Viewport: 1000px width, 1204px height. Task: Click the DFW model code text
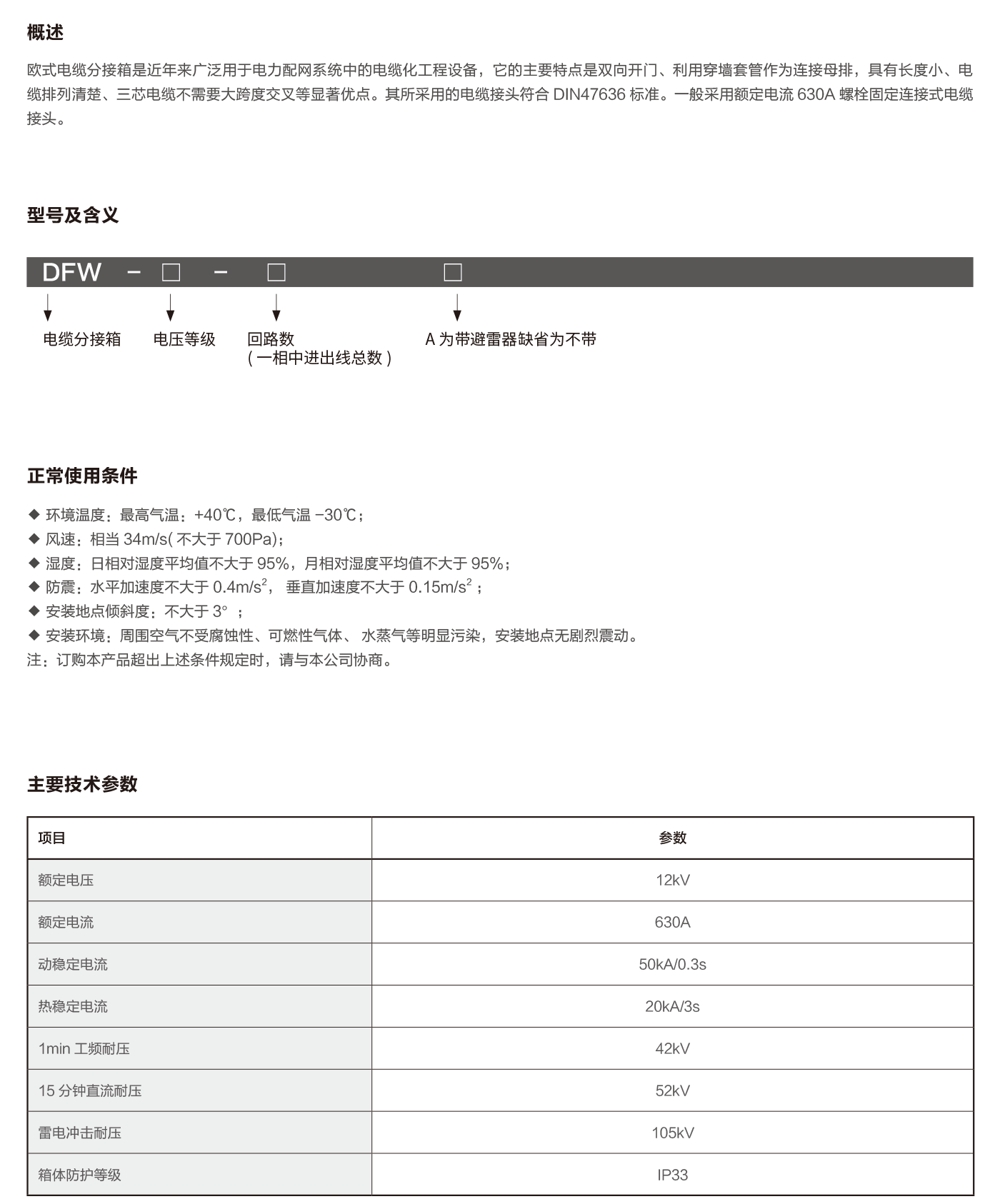coord(71,272)
